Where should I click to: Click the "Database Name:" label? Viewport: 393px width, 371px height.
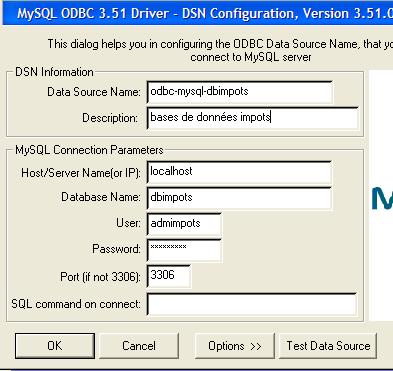click(x=101, y=197)
